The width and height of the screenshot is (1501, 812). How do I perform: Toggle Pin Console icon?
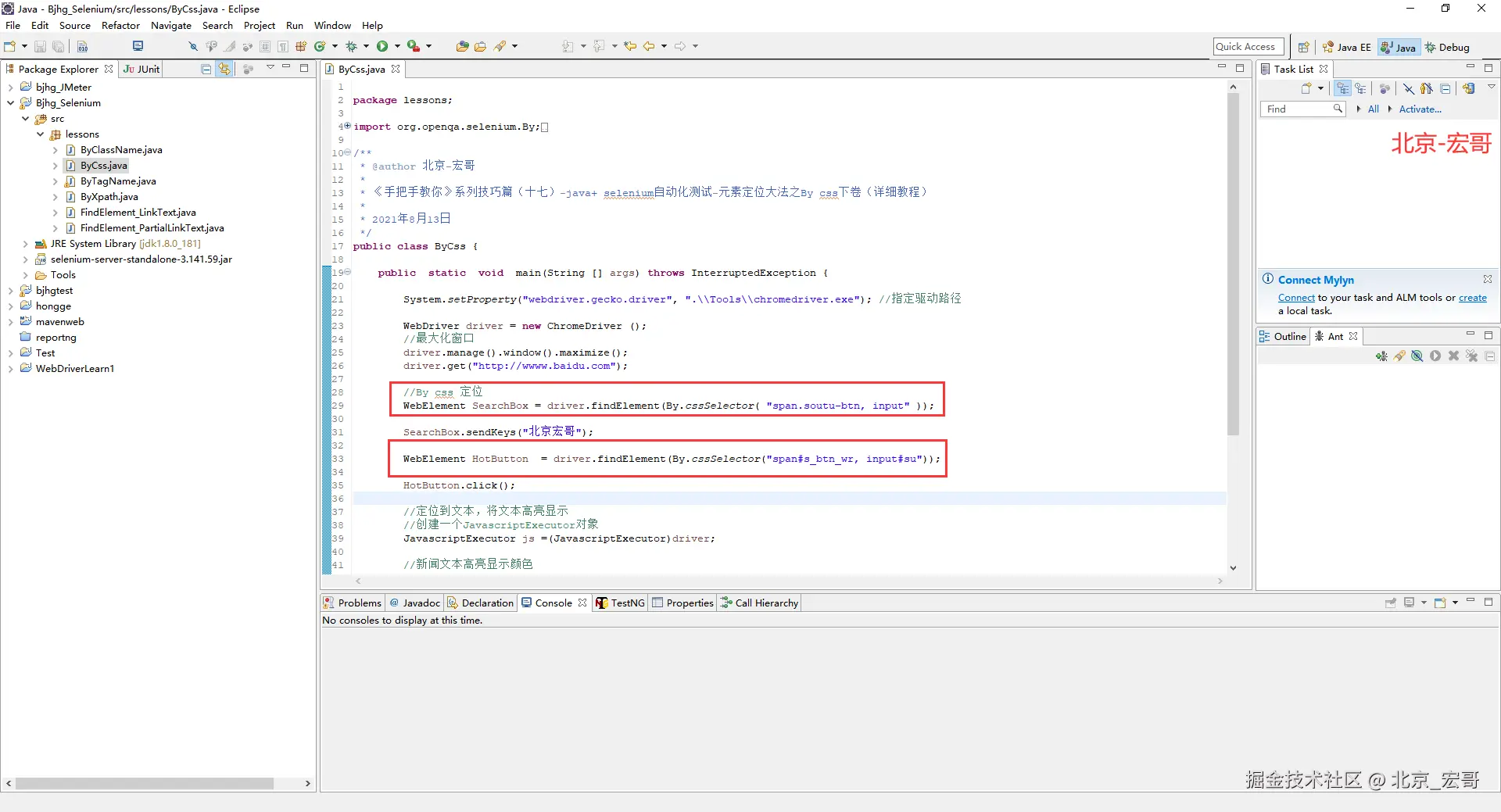tap(1391, 603)
